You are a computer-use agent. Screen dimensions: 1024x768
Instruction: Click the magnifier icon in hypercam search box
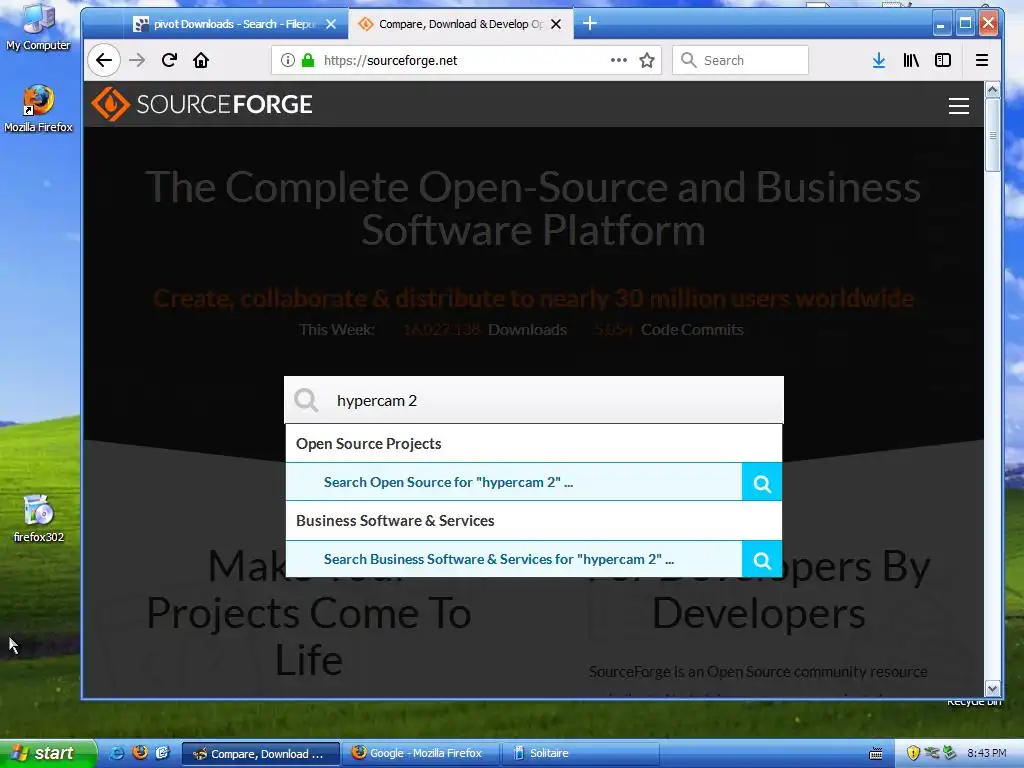click(x=306, y=400)
